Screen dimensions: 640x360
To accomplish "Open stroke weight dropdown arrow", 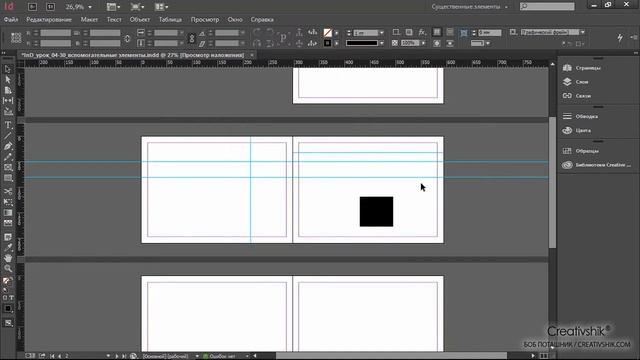I will [x=382, y=33].
